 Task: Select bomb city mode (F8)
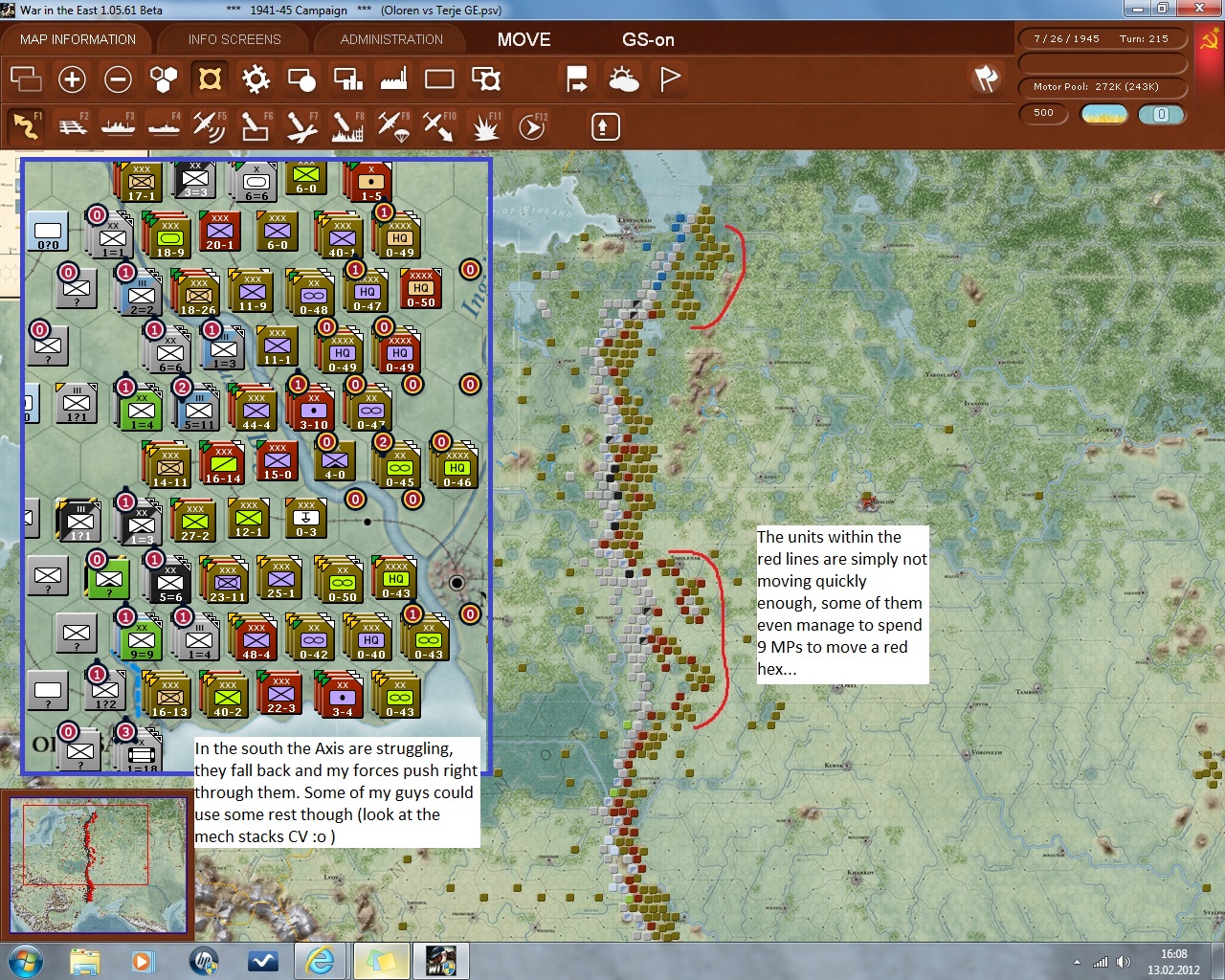[x=346, y=126]
